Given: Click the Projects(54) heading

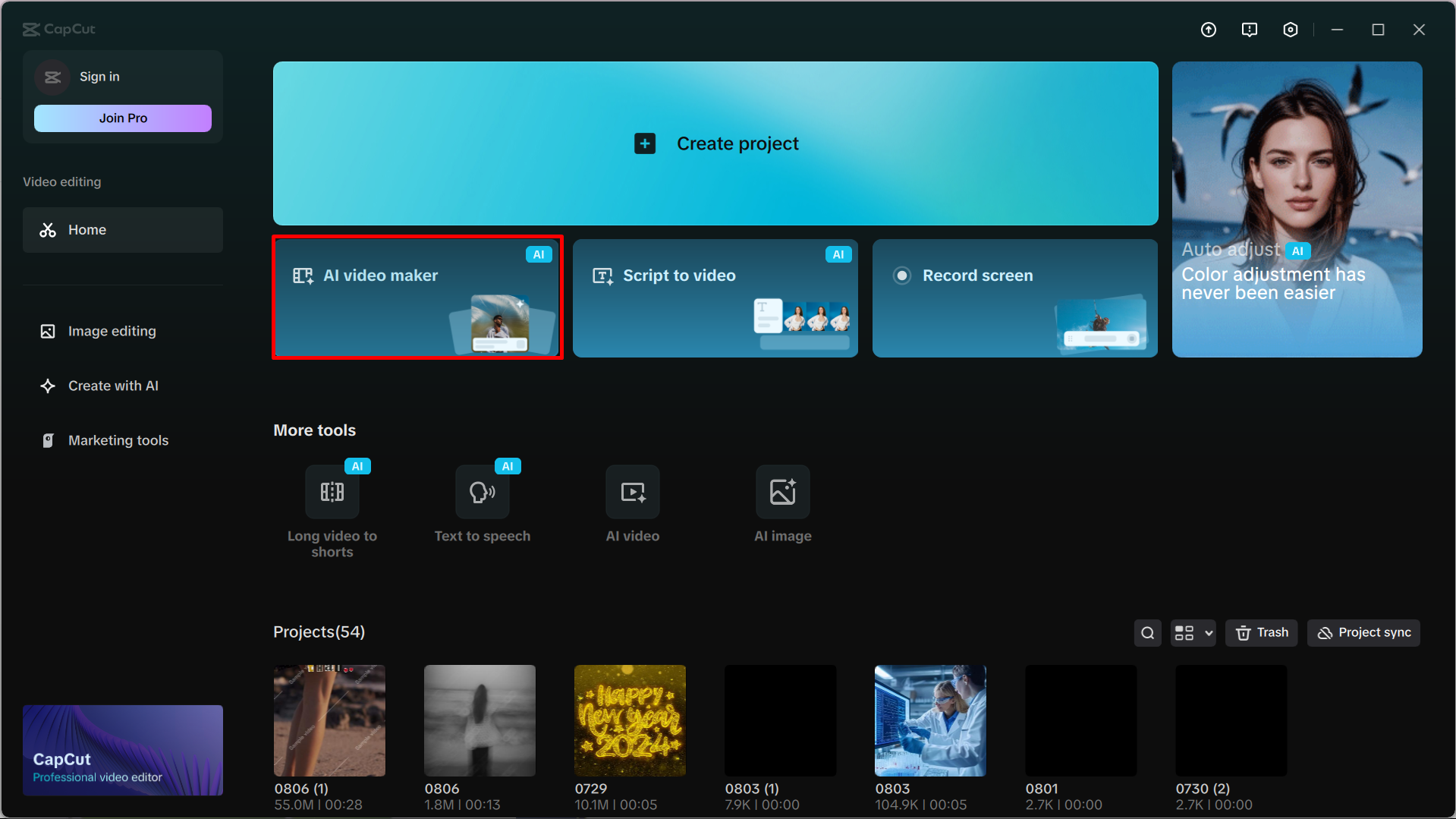Looking at the screenshot, I should (319, 632).
